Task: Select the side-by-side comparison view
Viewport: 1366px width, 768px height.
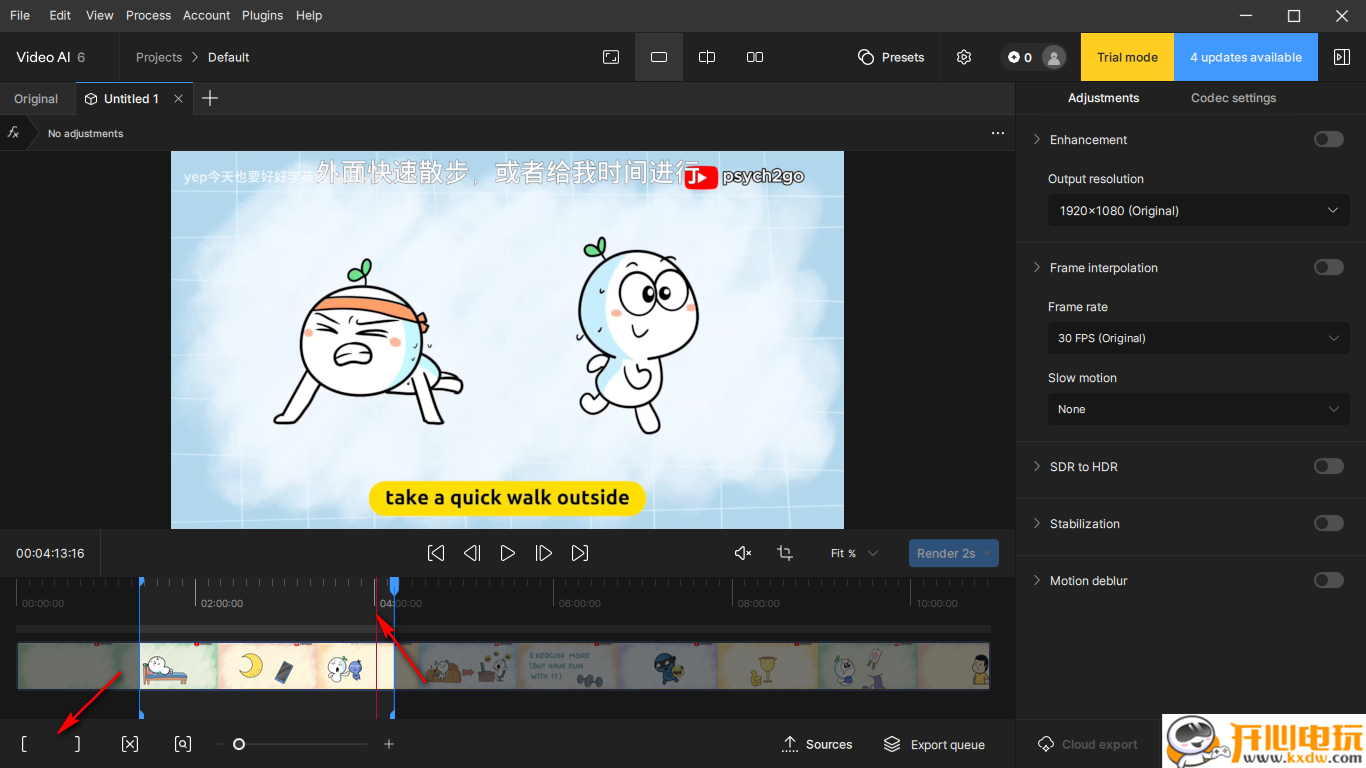Action: (755, 57)
